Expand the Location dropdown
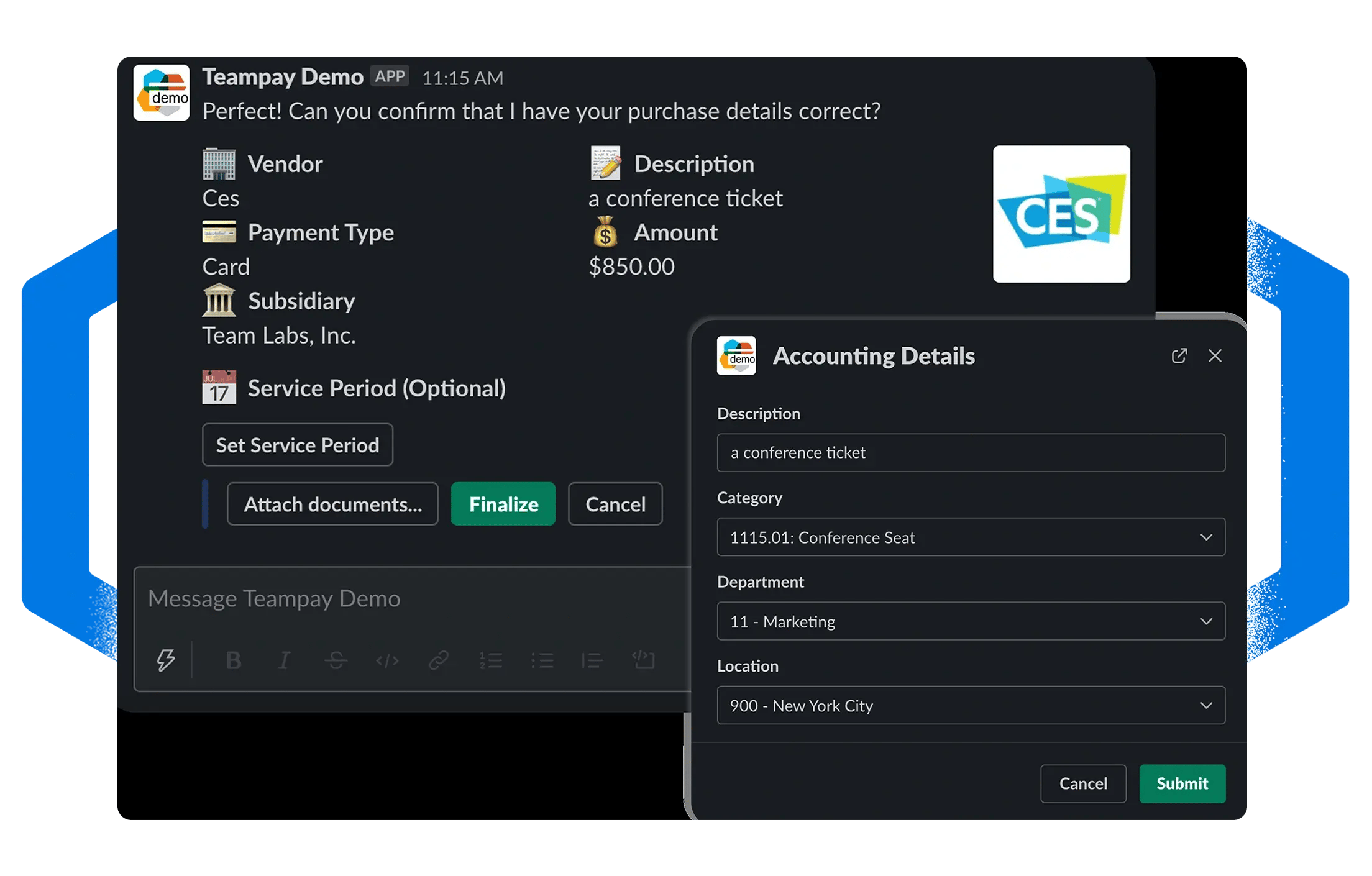 pyautogui.click(x=971, y=705)
